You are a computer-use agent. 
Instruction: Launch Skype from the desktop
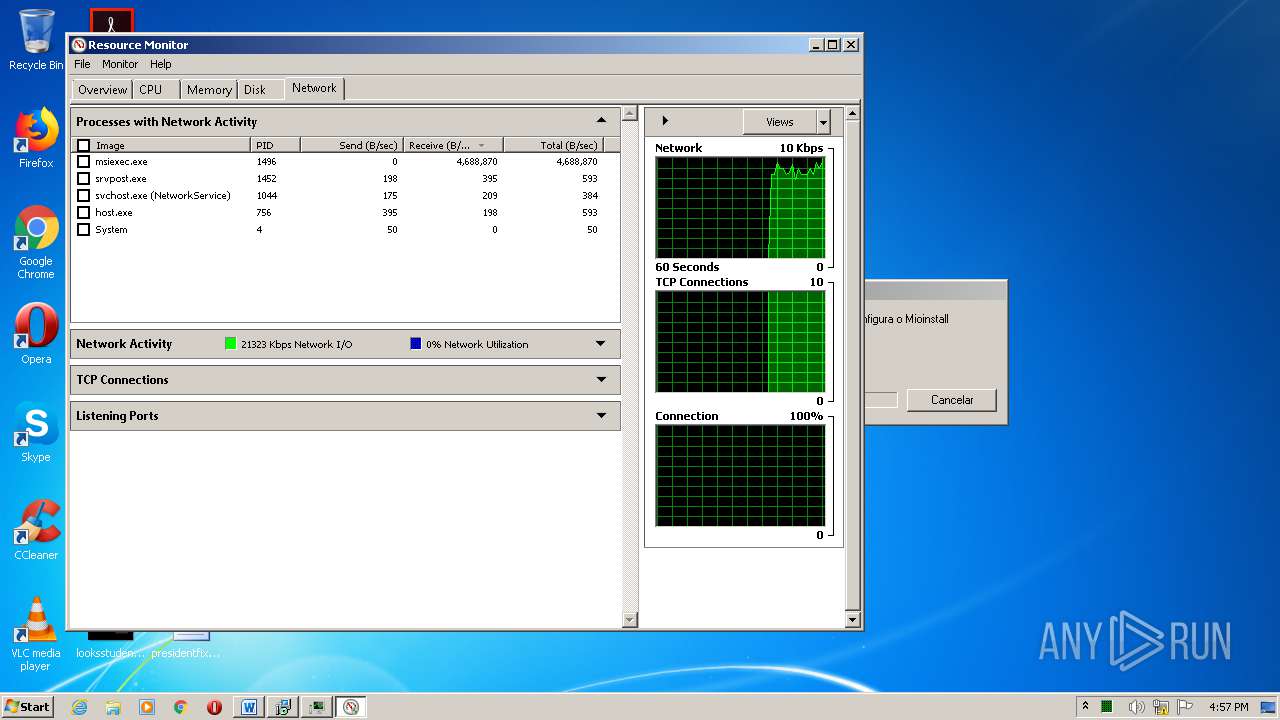pyautogui.click(x=36, y=433)
